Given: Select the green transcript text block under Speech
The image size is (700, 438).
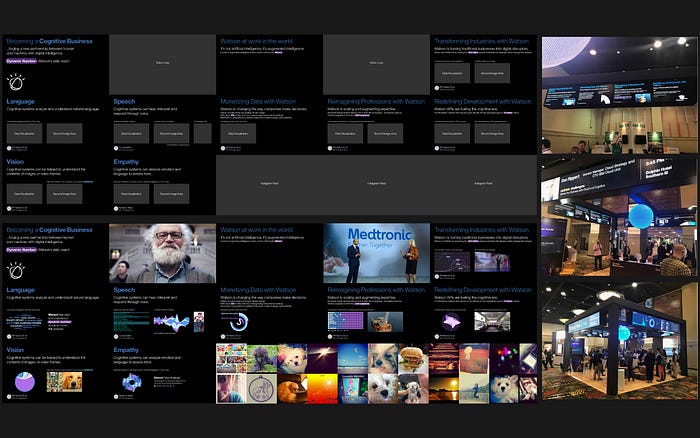Looking at the screenshot, I should pos(131,321).
